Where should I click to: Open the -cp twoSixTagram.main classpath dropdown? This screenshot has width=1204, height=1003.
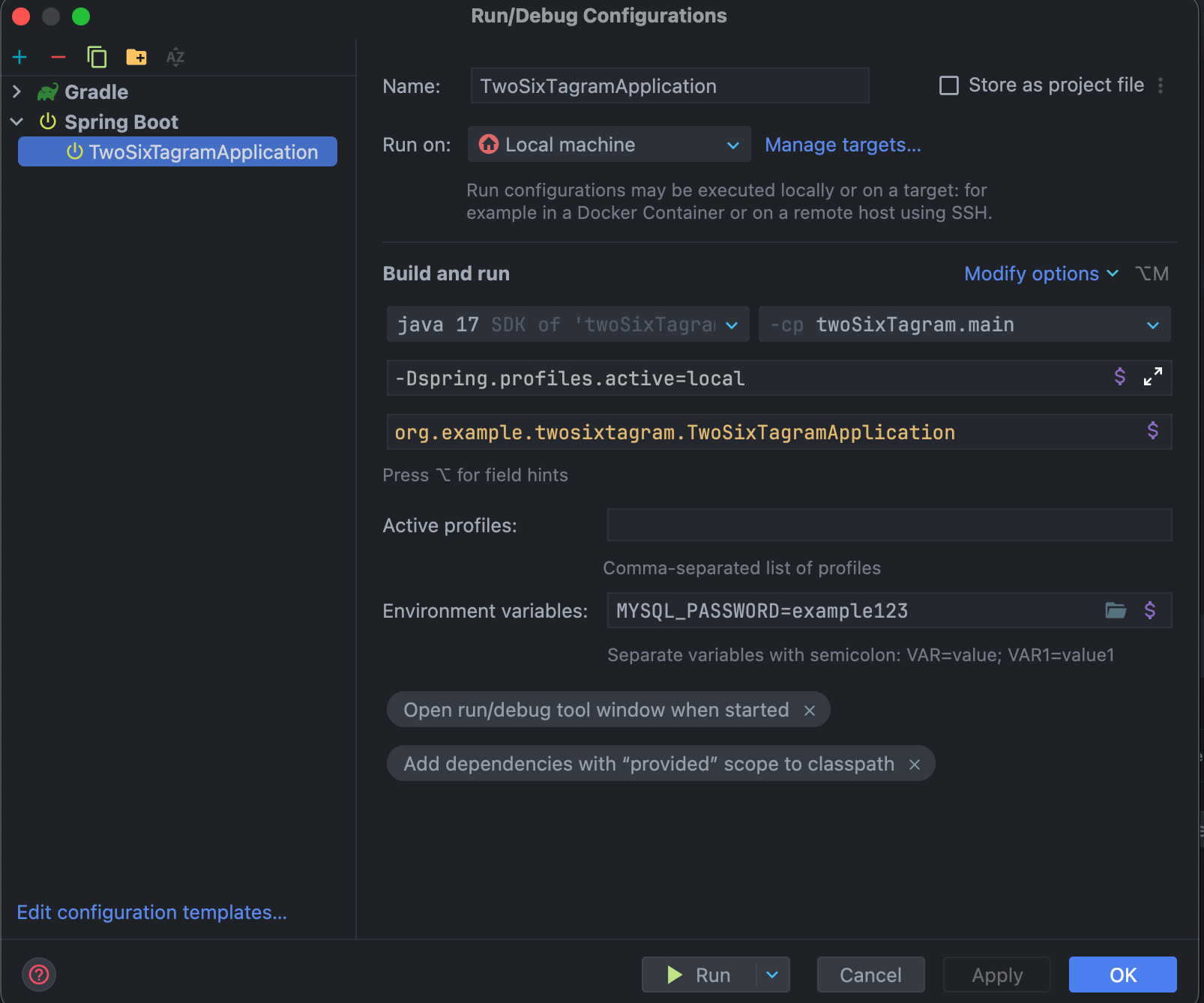pyautogui.click(x=964, y=324)
